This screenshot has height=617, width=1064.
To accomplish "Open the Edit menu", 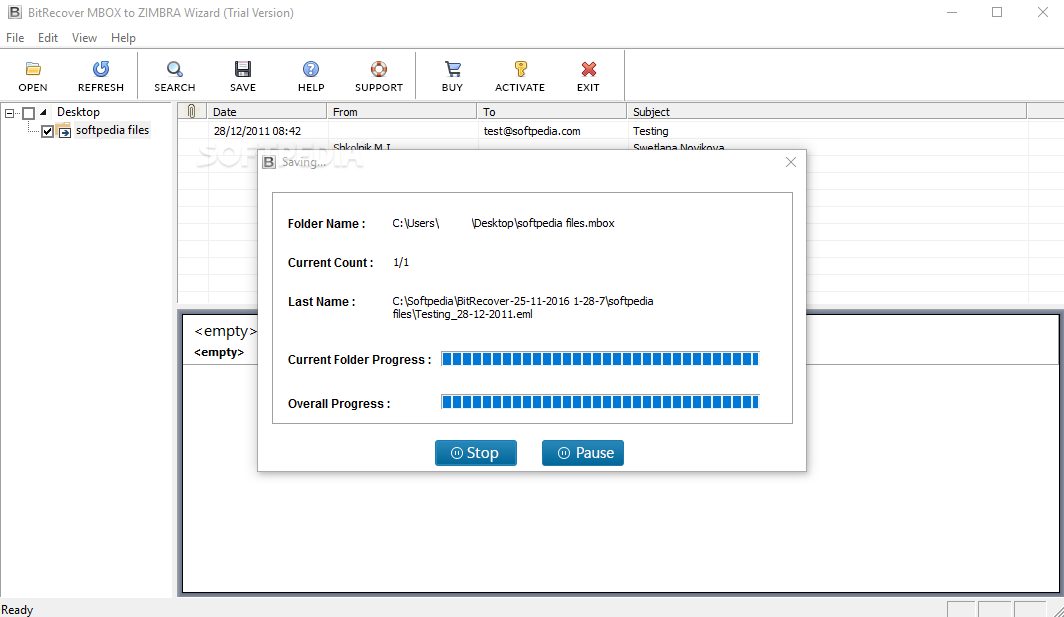I will tap(48, 37).
